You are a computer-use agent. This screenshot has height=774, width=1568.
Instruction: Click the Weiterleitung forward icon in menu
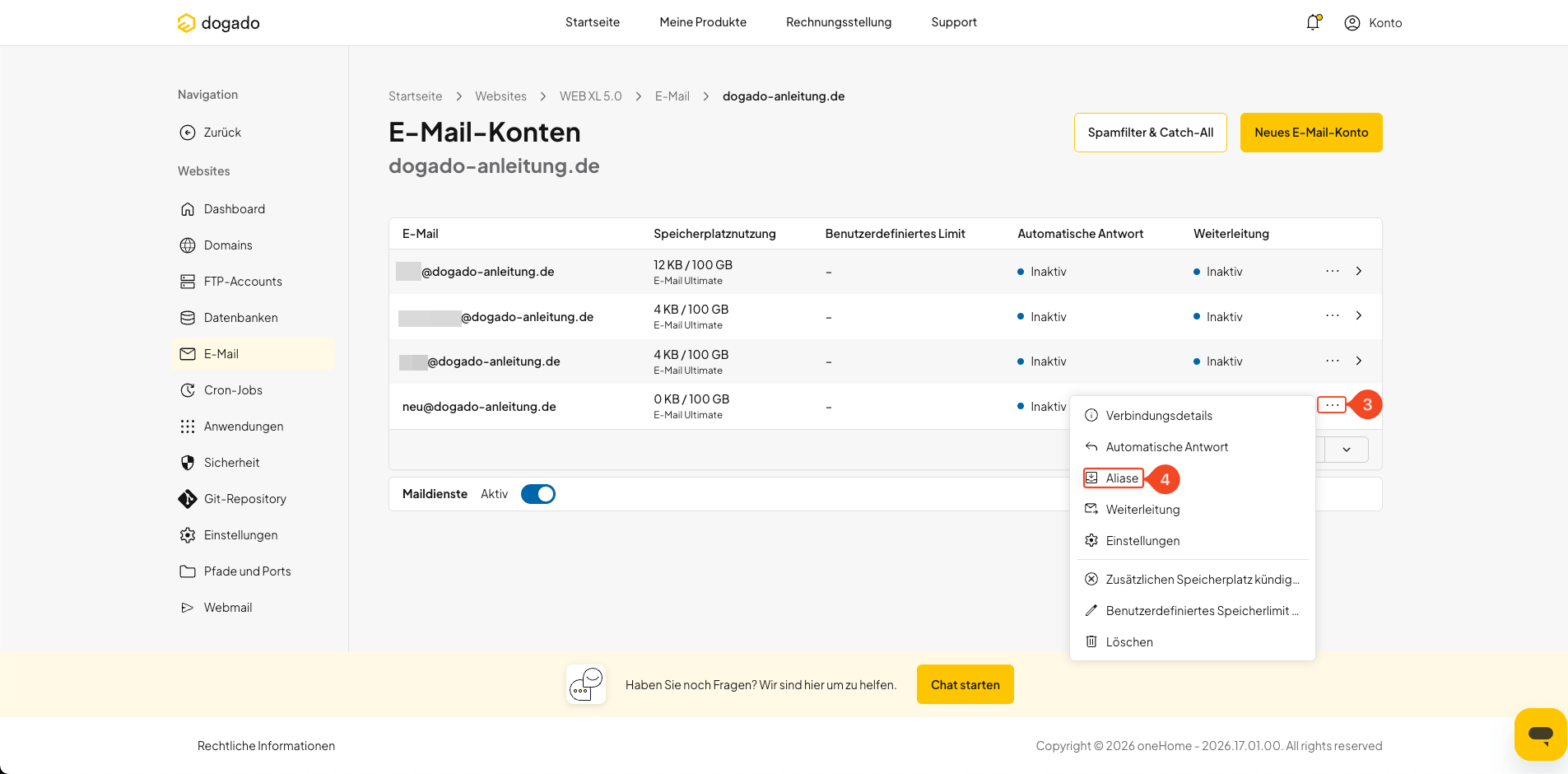pyautogui.click(x=1091, y=510)
